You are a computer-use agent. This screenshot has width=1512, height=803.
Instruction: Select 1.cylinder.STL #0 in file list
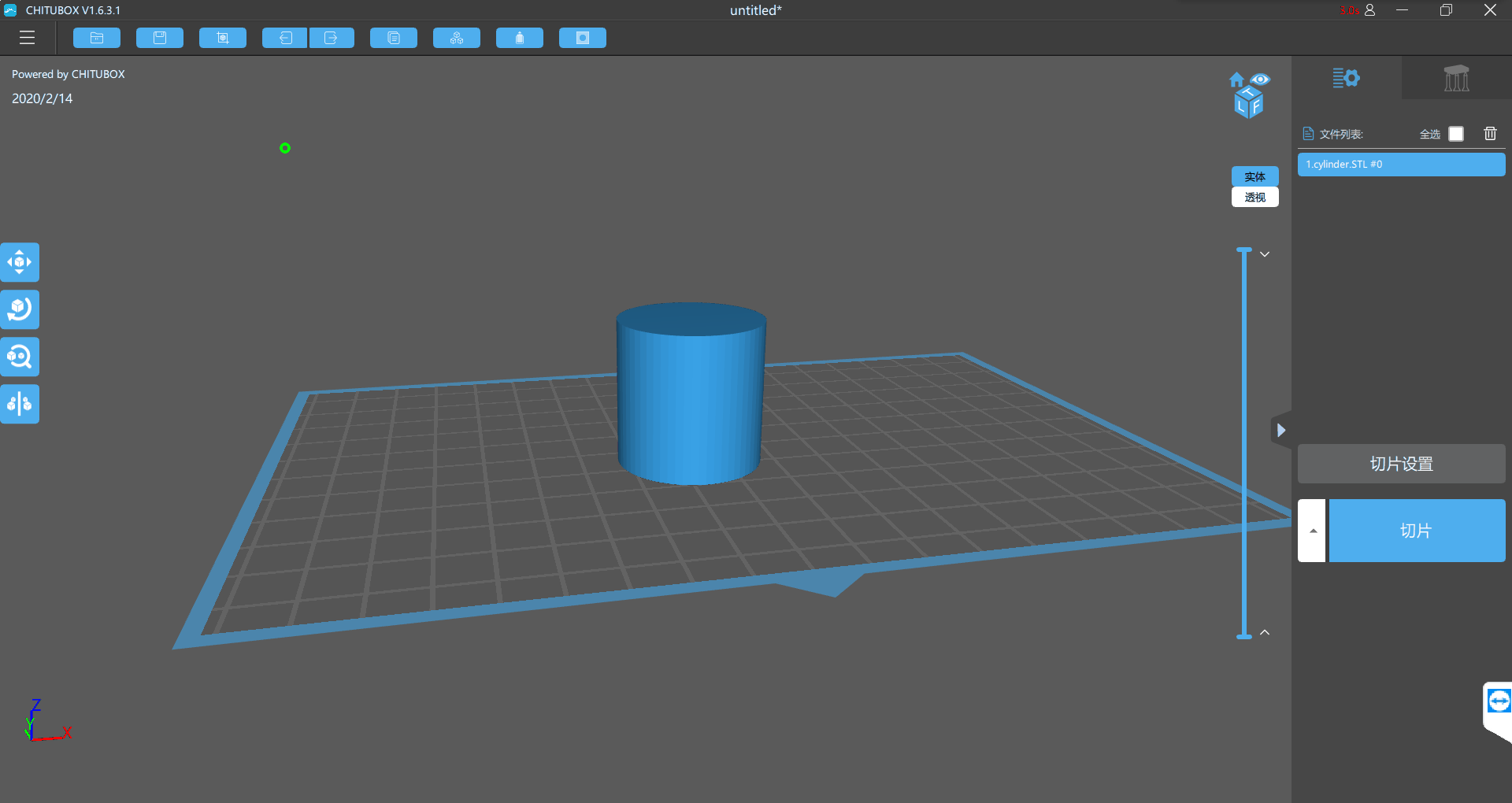tap(1402, 165)
